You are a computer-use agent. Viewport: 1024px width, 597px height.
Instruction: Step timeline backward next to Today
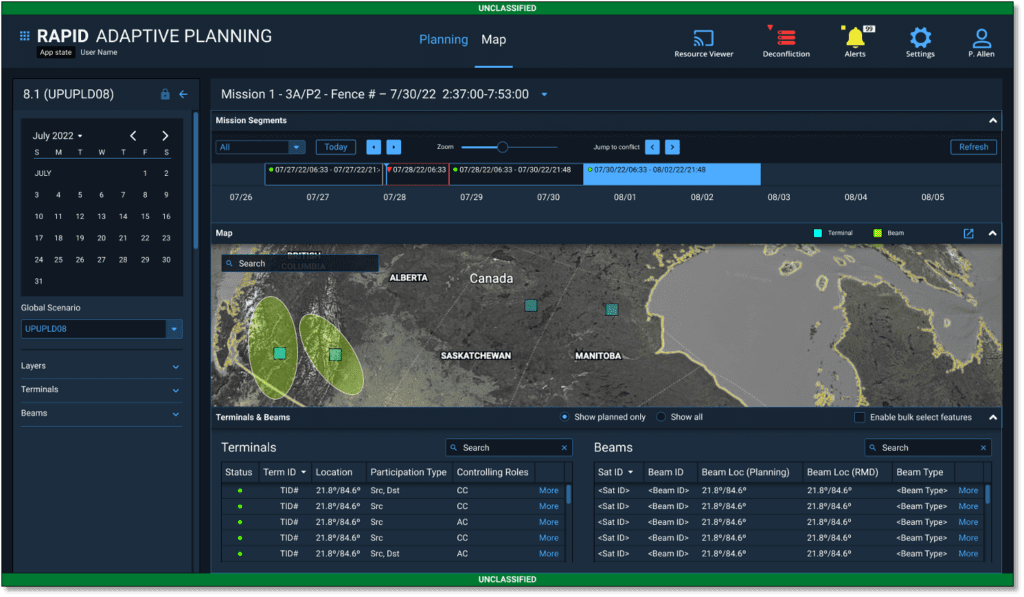(374, 147)
